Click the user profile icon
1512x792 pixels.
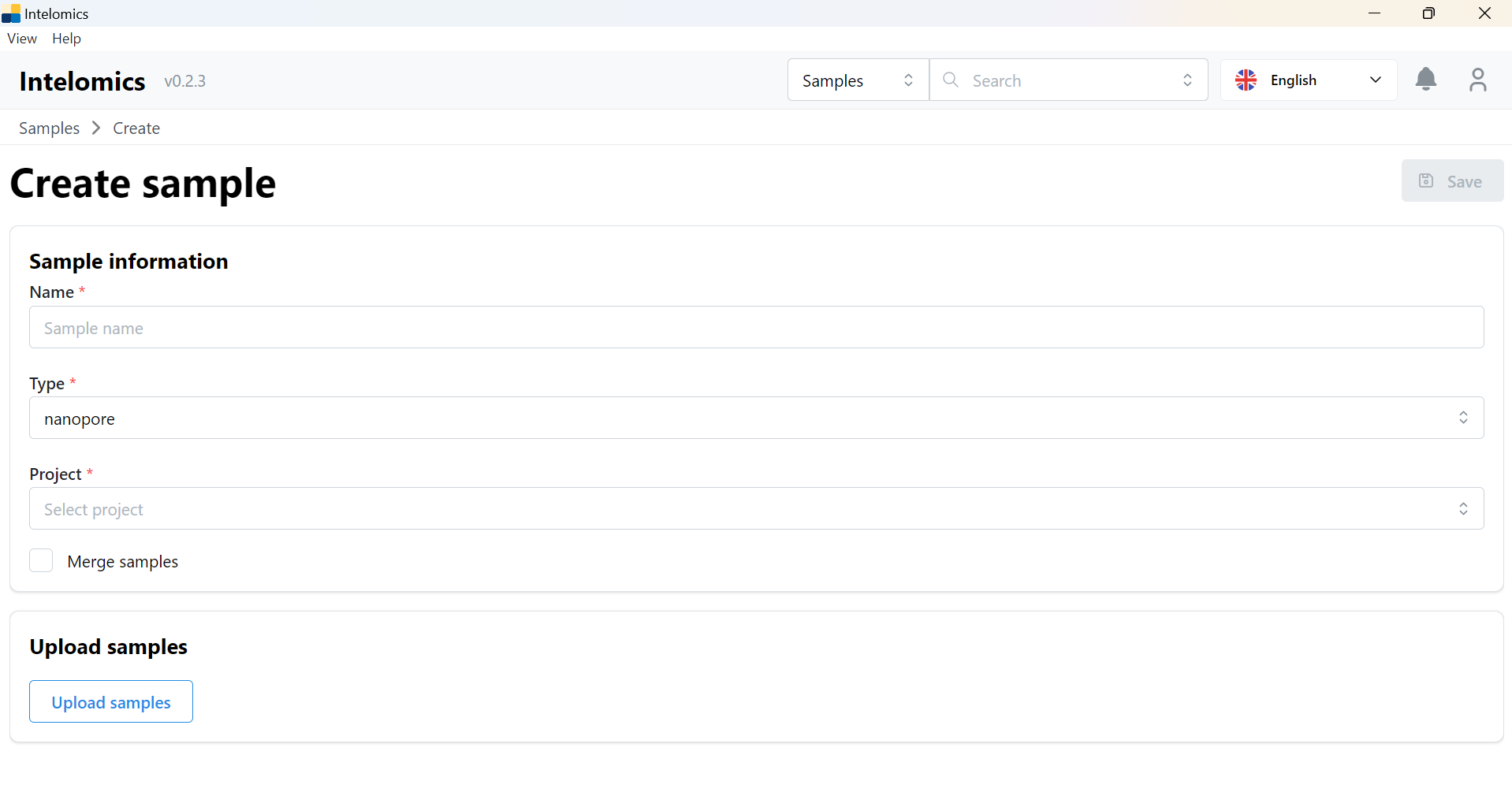1477,80
